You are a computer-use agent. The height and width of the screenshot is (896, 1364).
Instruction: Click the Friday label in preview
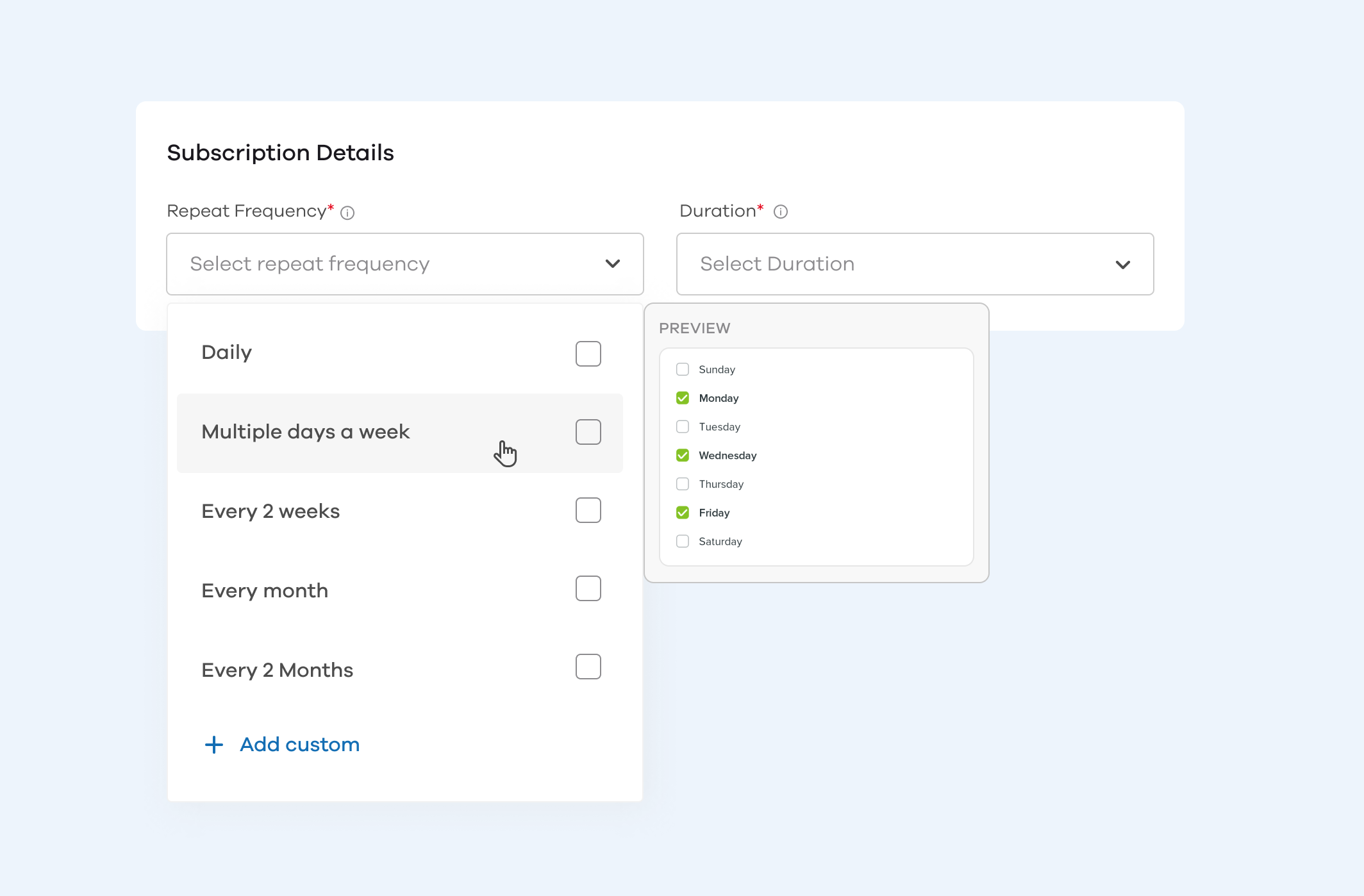(714, 513)
